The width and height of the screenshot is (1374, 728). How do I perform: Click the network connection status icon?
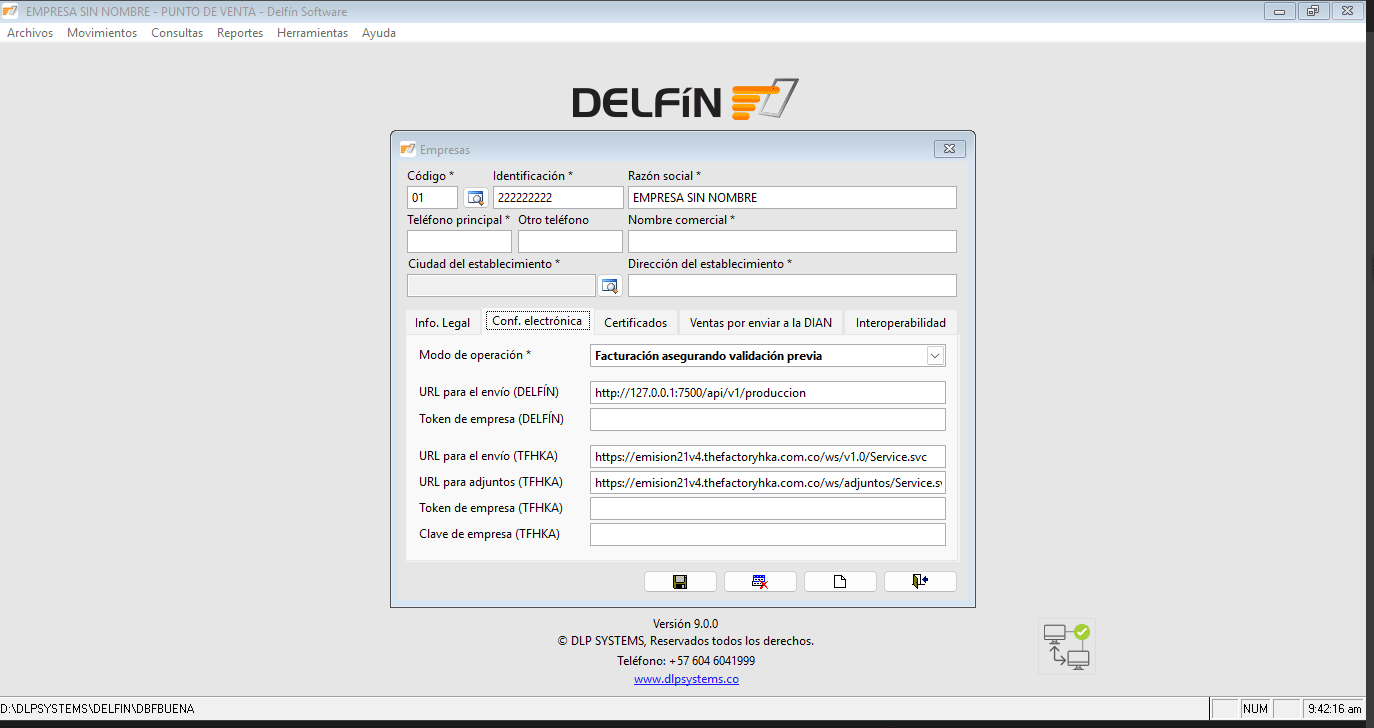click(1066, 646)
